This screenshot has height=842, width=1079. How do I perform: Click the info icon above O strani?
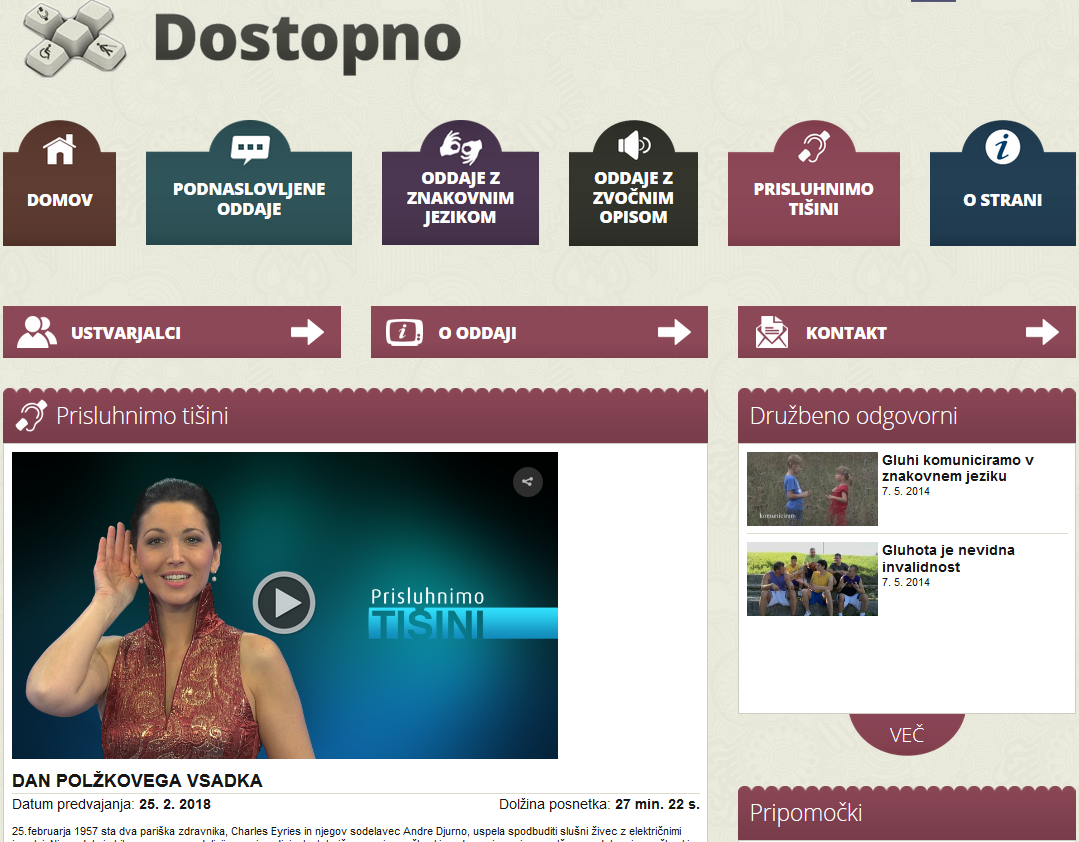[x=1003, y=147]
